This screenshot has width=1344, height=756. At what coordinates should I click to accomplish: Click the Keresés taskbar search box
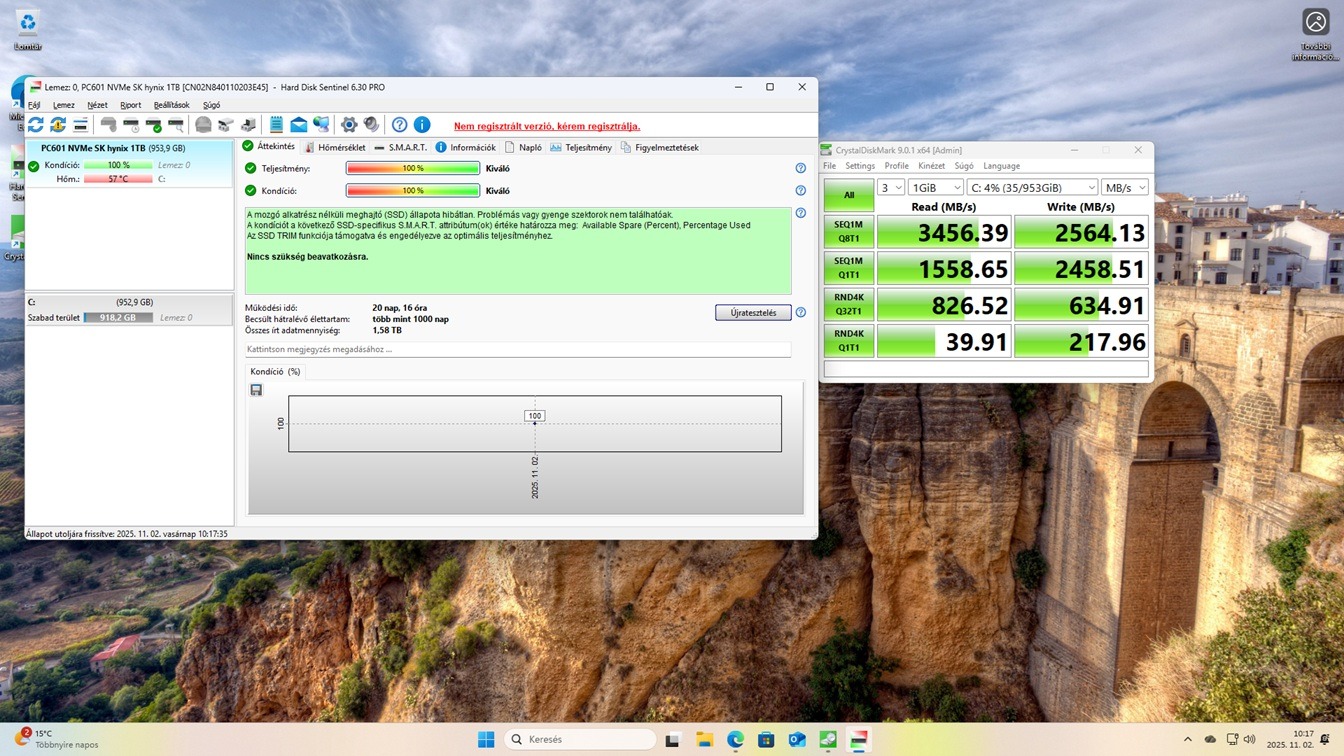click(580, 740)
